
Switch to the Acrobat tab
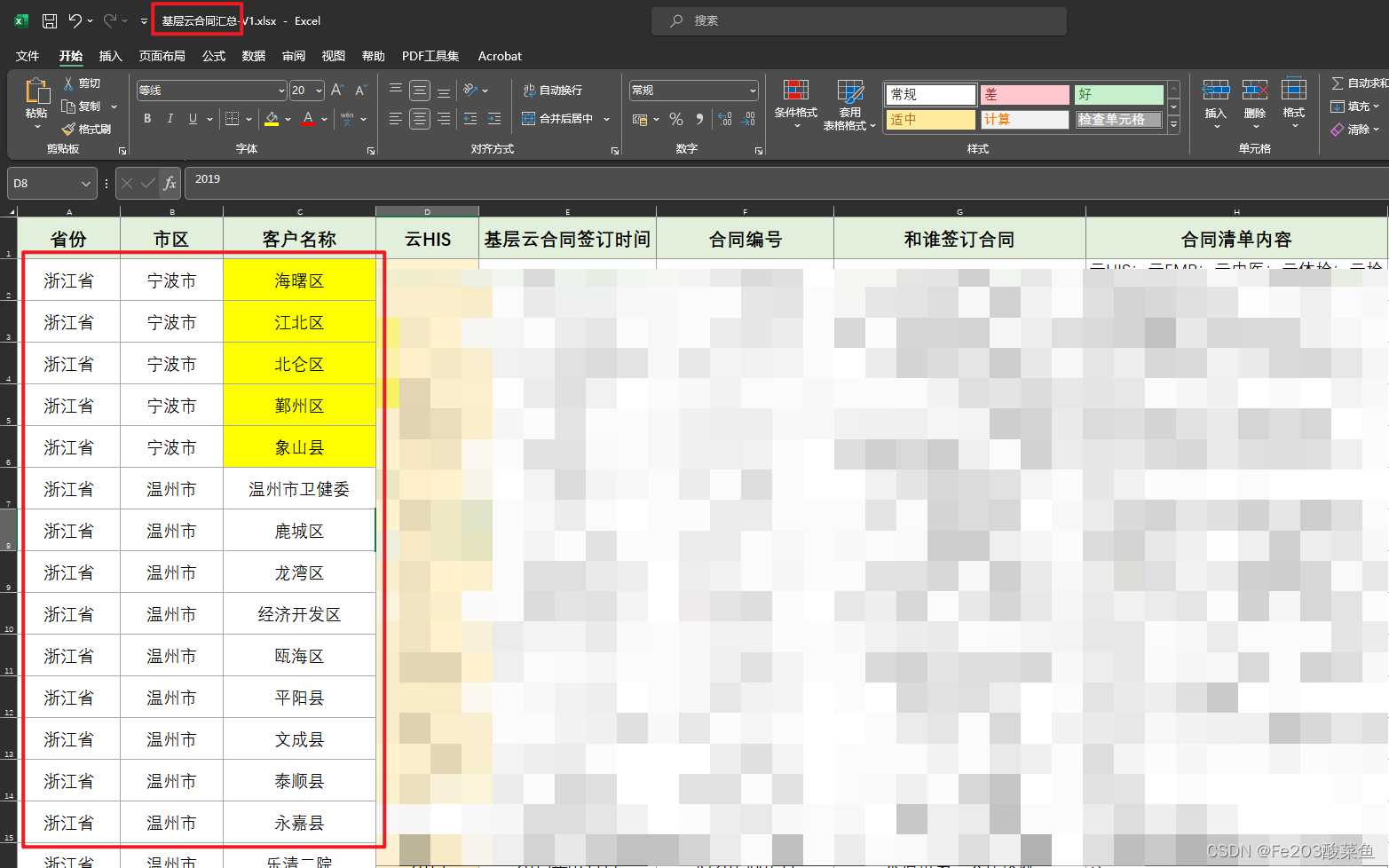(500, 56)
